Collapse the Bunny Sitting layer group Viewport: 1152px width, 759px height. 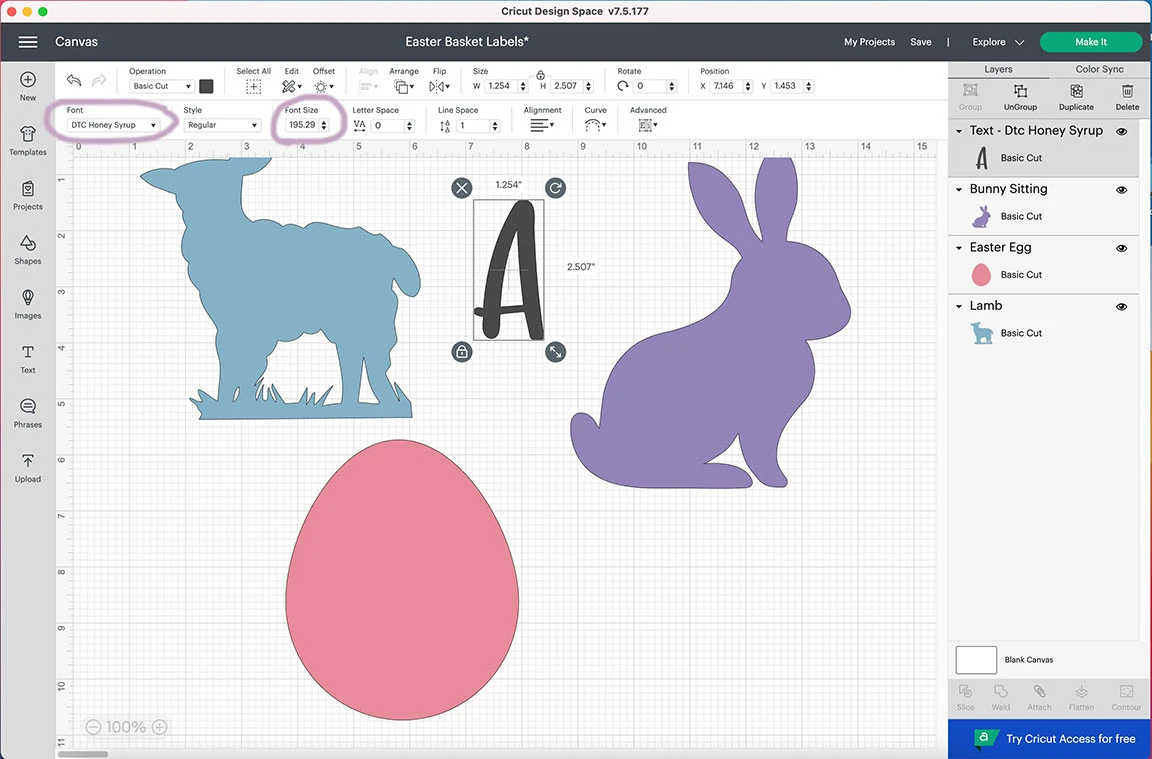point(959,190)
